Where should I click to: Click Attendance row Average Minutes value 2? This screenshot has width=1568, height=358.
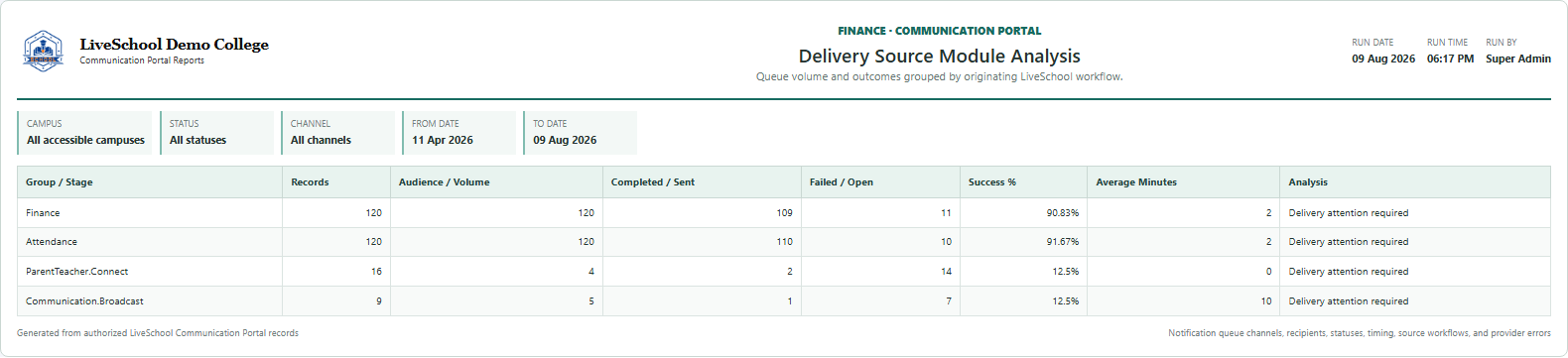tap(1268, 242)
